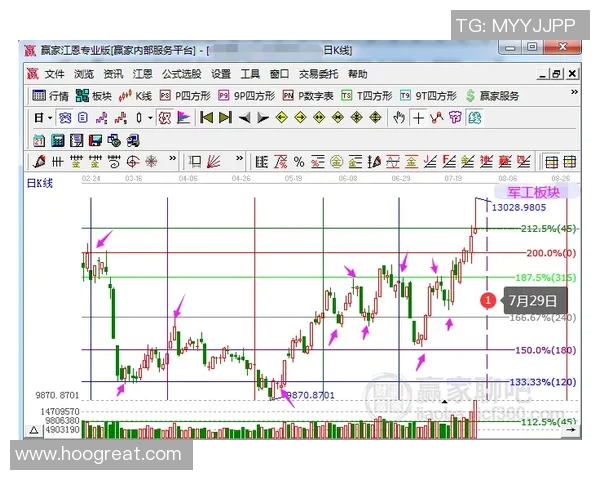Viewport: 600px width, 480px height.
Task: Open the 板块 sector view
Action: tap(94, 96)
